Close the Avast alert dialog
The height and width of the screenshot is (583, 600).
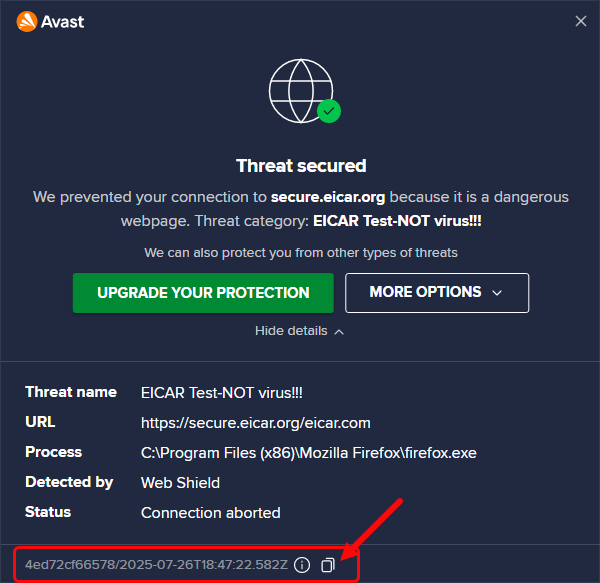click(x=581, y=21)
